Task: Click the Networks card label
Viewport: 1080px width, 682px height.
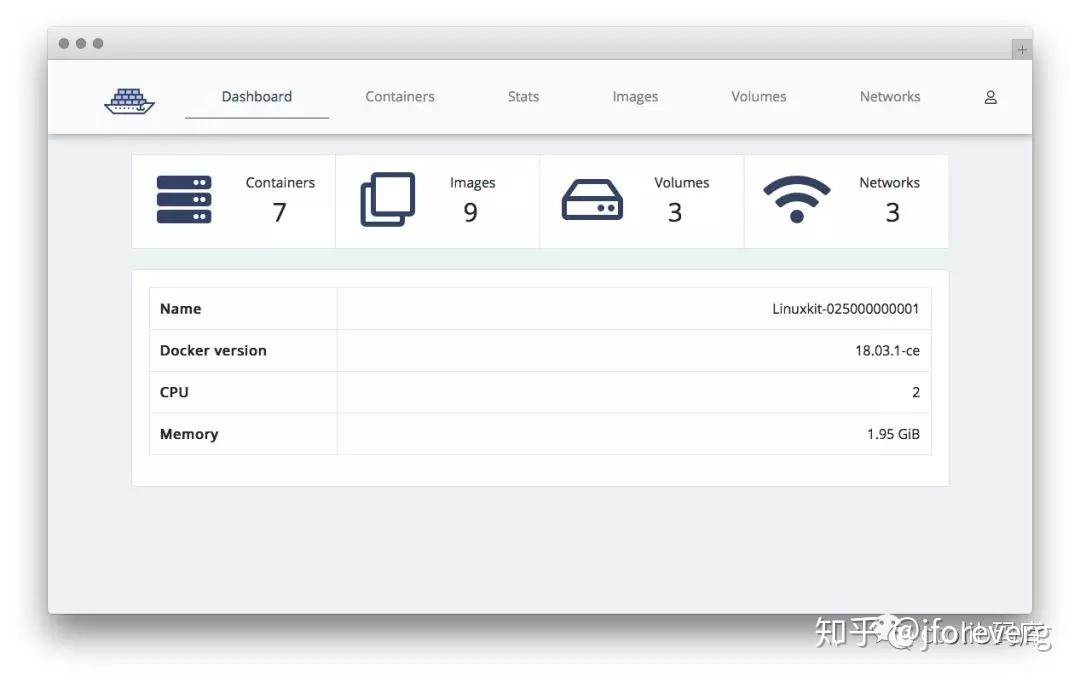Action: [x=889, y=183]
